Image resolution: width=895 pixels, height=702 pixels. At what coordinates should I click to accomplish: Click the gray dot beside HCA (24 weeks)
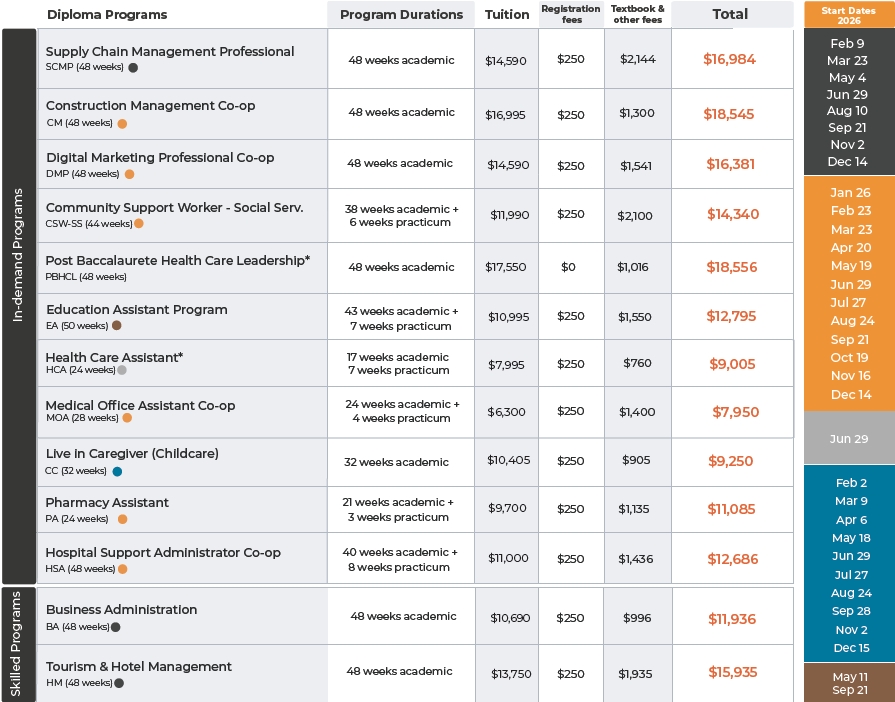click(x=122, y=370)
